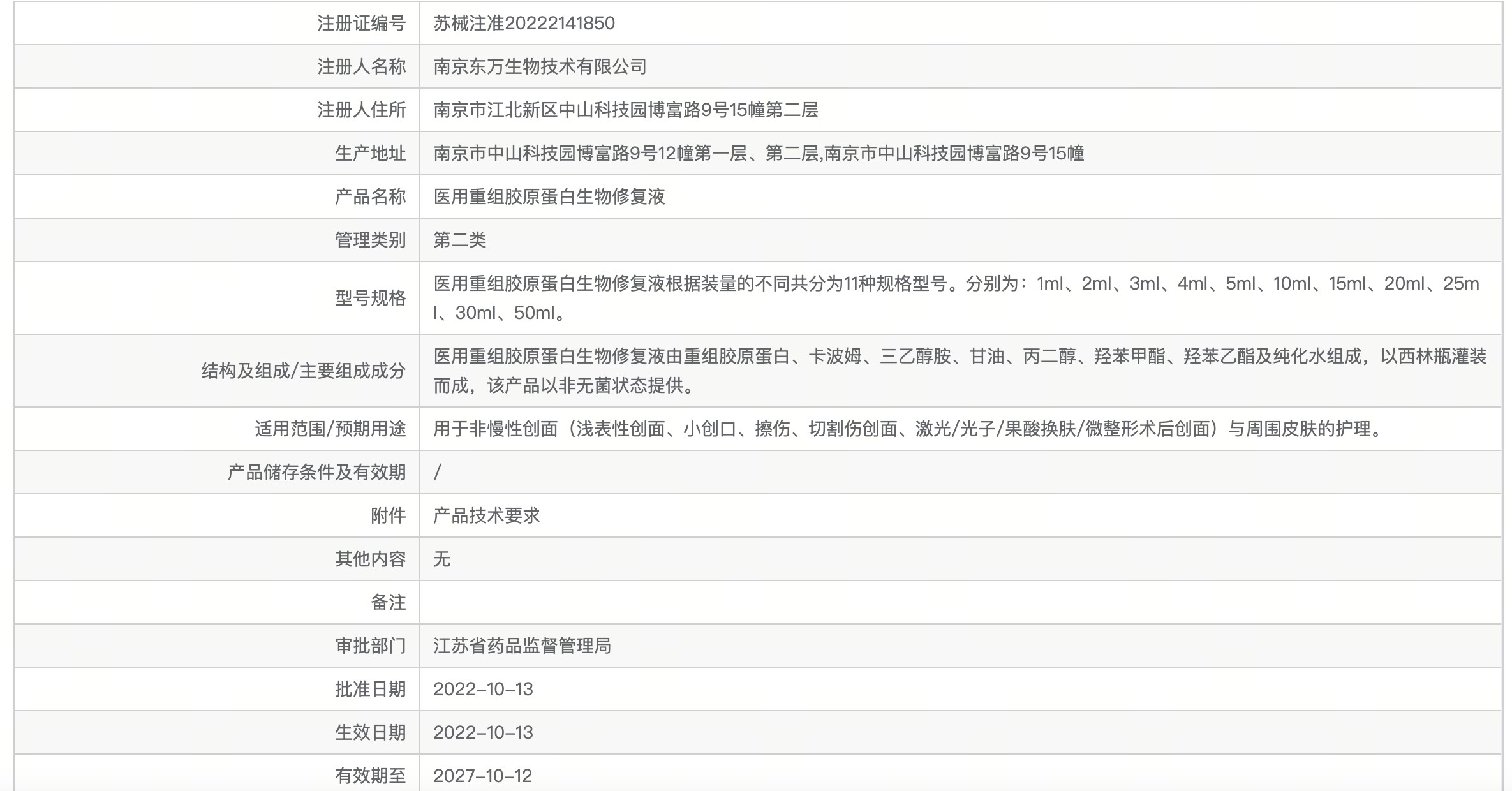Viewport: 1512px width, 791px height.
Task: Click the 批准日期 label
Action: [370, 689]
